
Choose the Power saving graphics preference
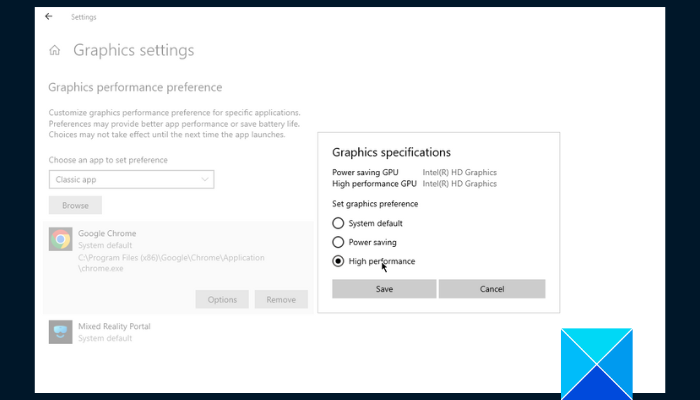click(338, 242)
